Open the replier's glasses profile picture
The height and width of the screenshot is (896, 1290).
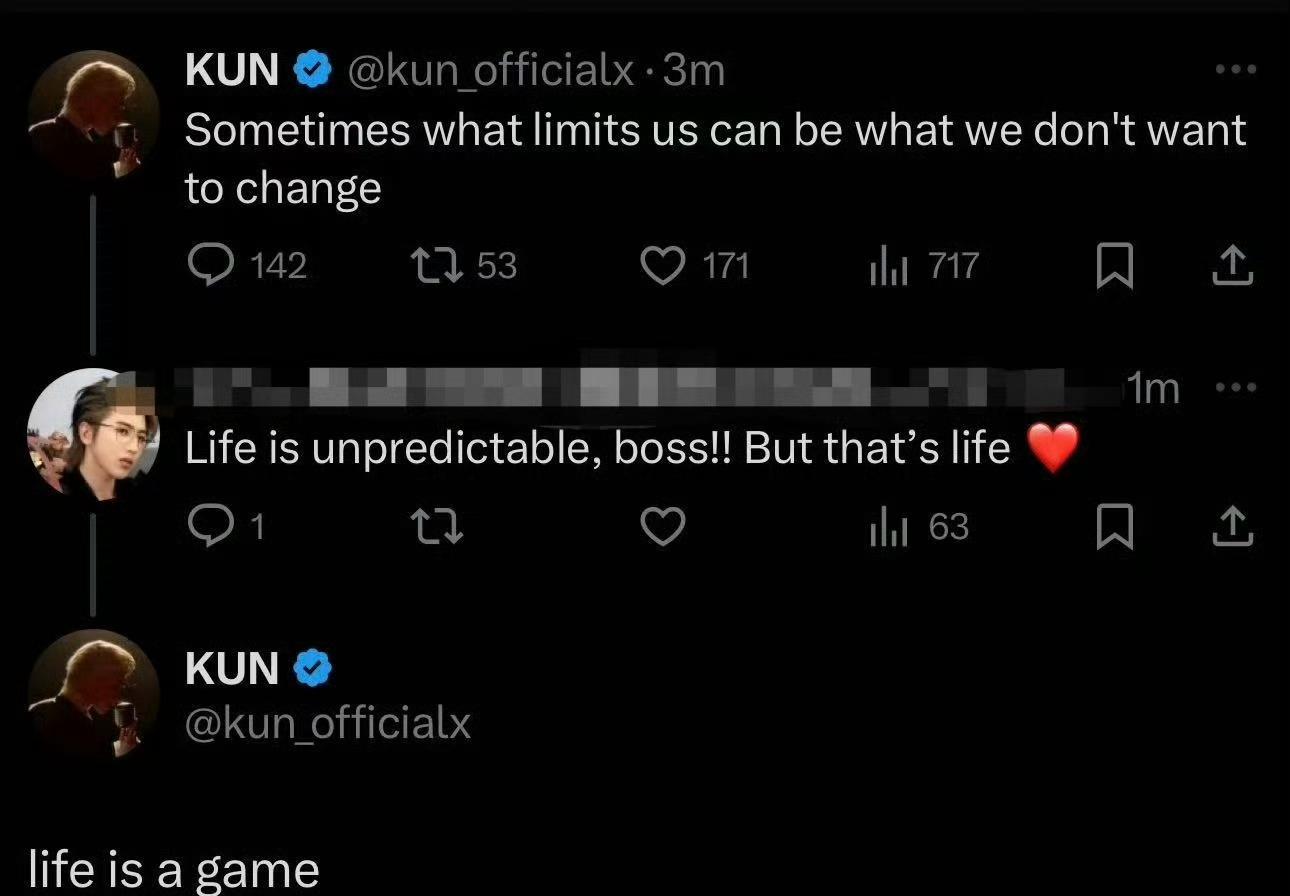[93, 433]
